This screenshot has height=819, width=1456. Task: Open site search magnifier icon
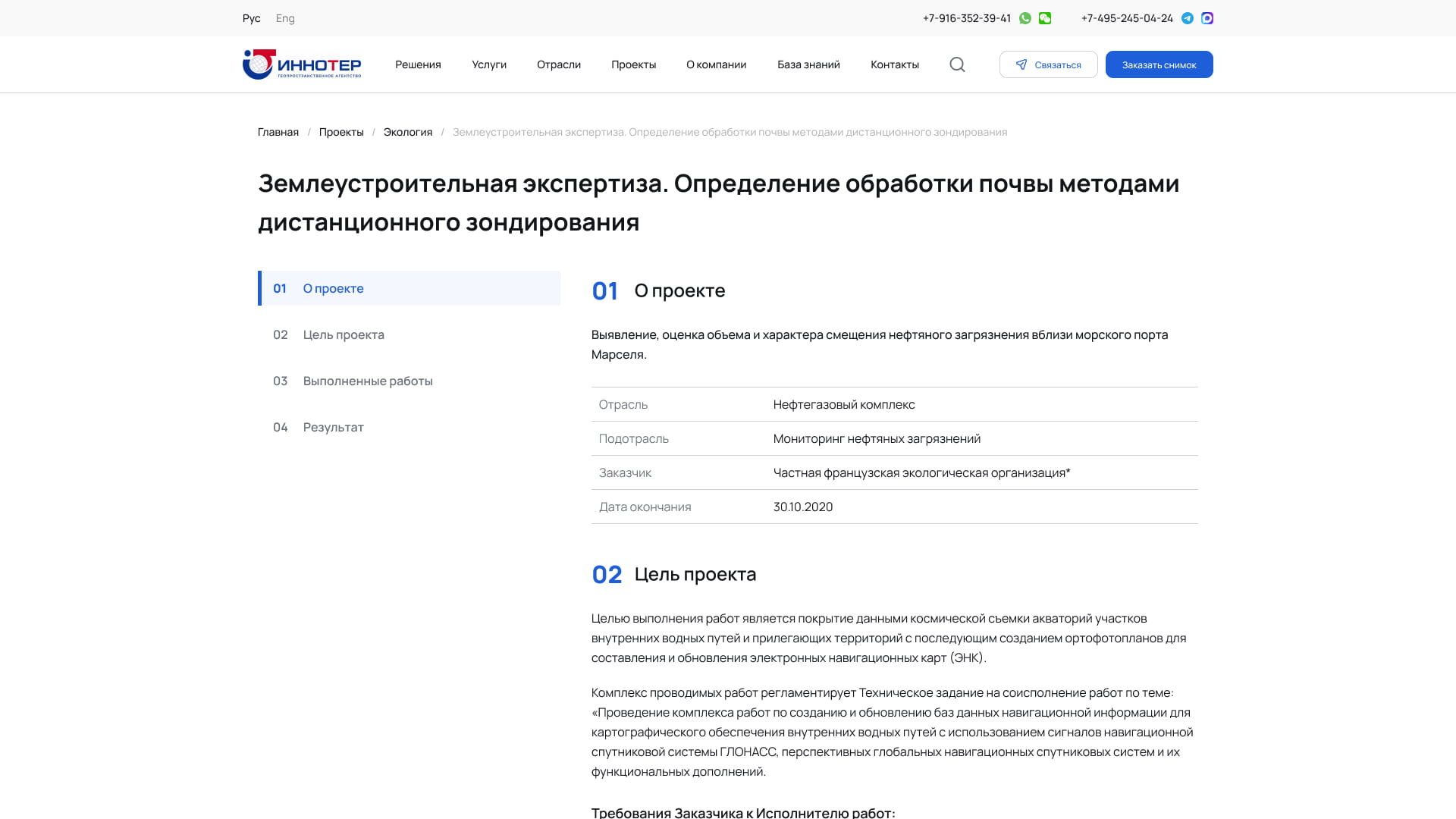pos(957,64)
